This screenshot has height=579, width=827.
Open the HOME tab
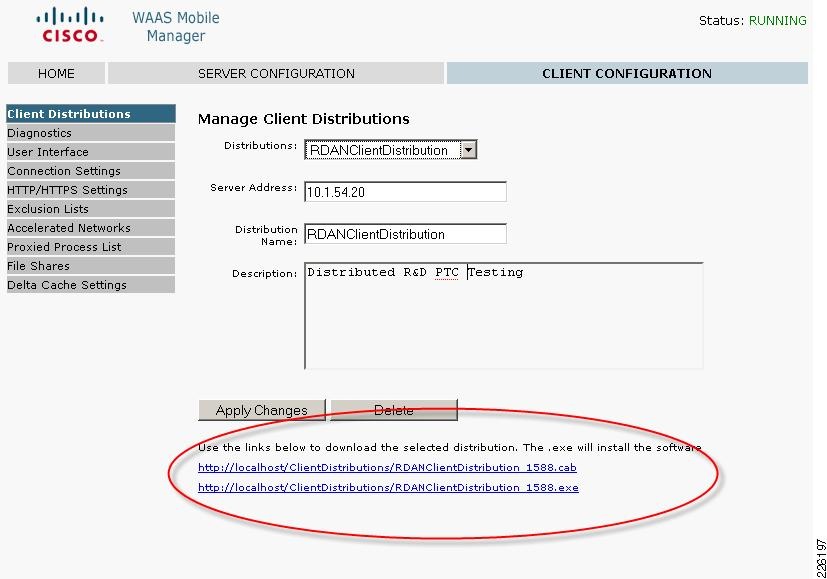(x=56, y=73)
